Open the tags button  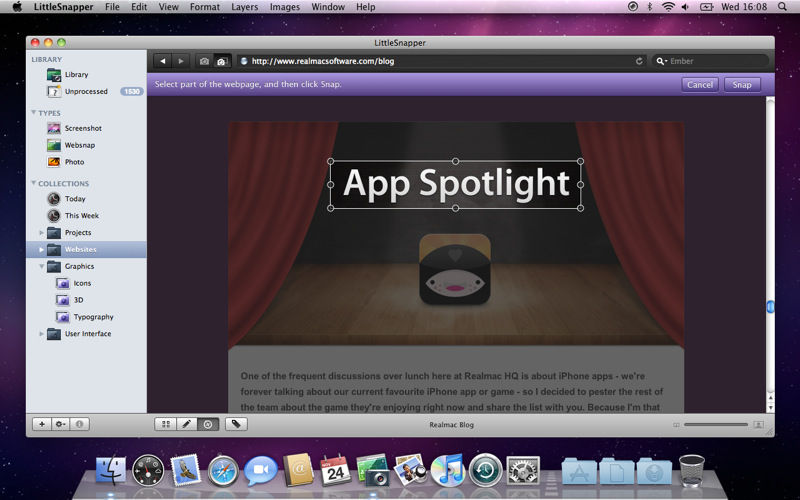pos(236,424)
